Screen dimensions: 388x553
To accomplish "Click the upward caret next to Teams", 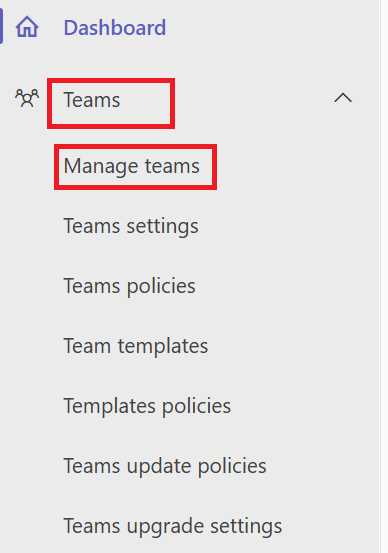I will pos(343,98).
